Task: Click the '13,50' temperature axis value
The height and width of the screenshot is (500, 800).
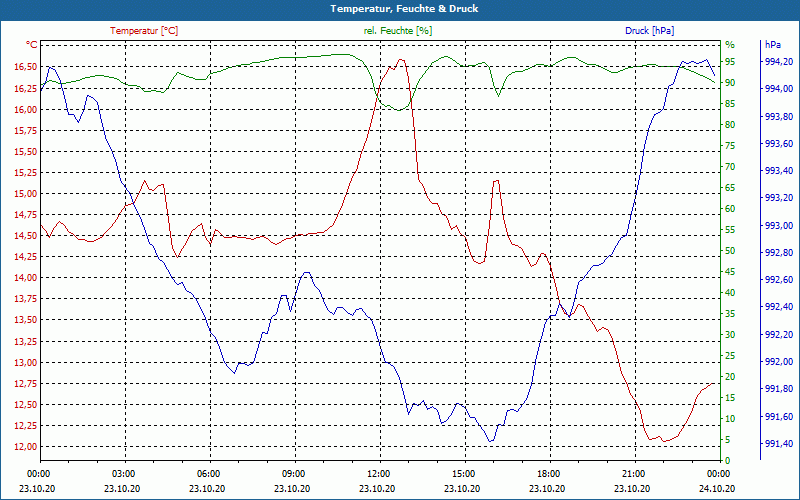Action: [24, 320]
